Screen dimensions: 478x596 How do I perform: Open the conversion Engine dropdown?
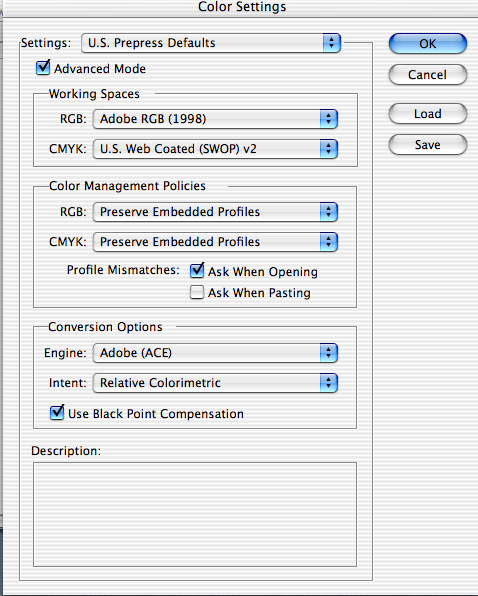pyautogui.click(x=215, y=353)
